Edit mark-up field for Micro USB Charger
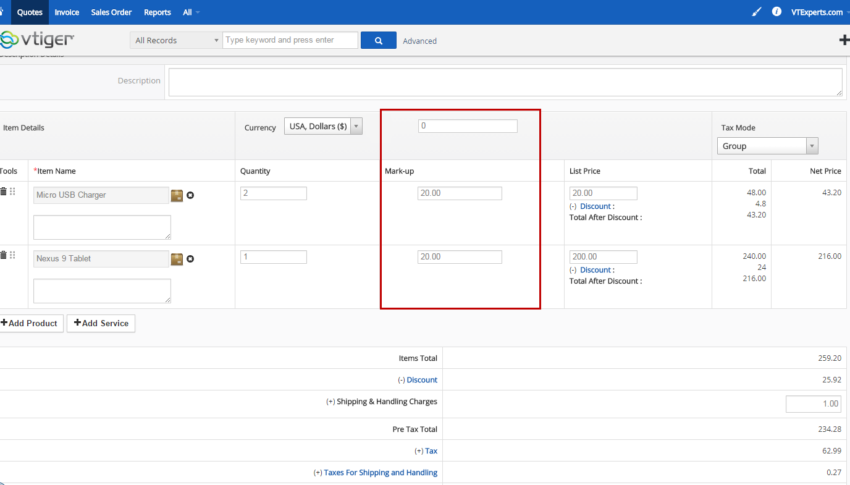Screen dimensions: 850x485 (x=459, y=193)
